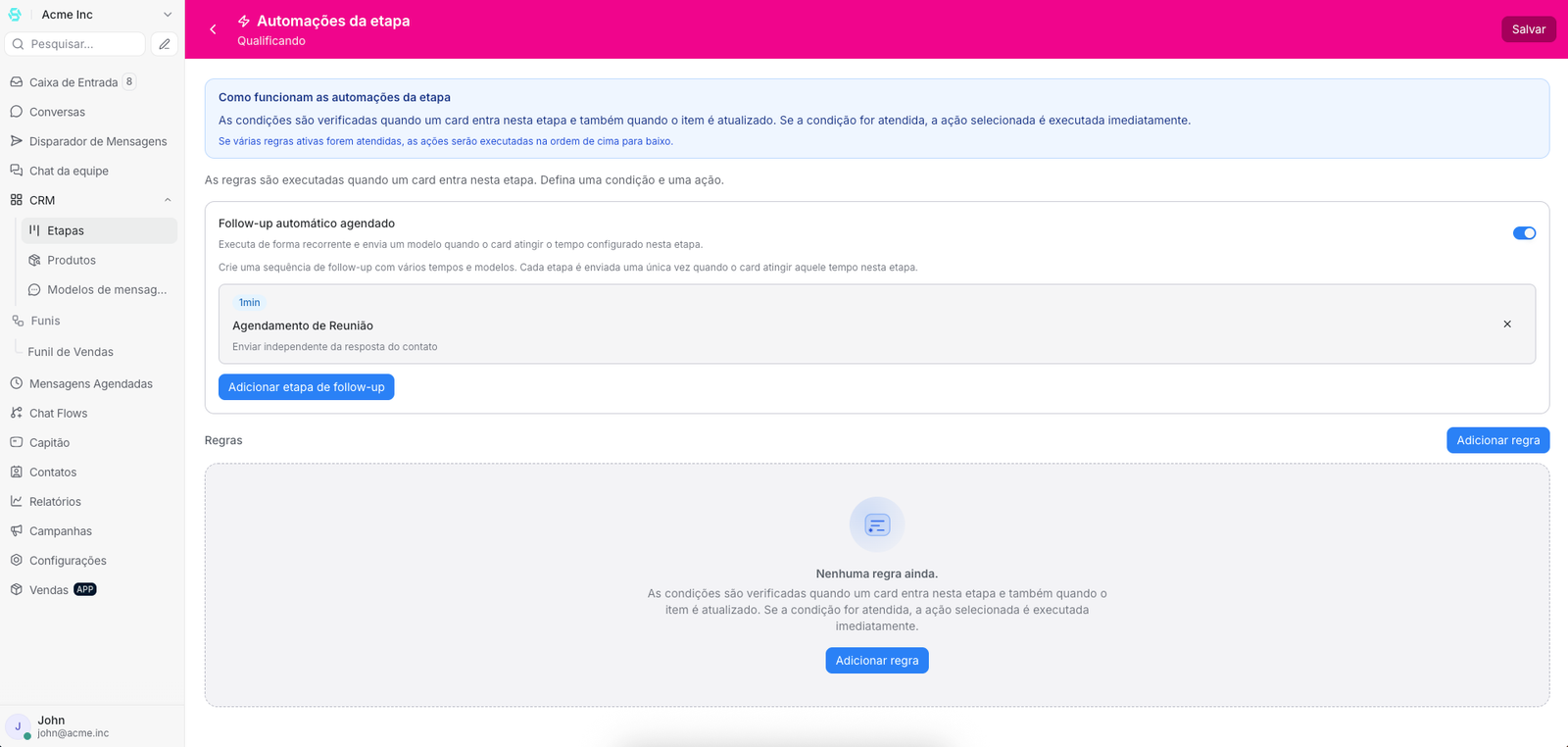Click the Configurações gear icon

click(17, 560)
